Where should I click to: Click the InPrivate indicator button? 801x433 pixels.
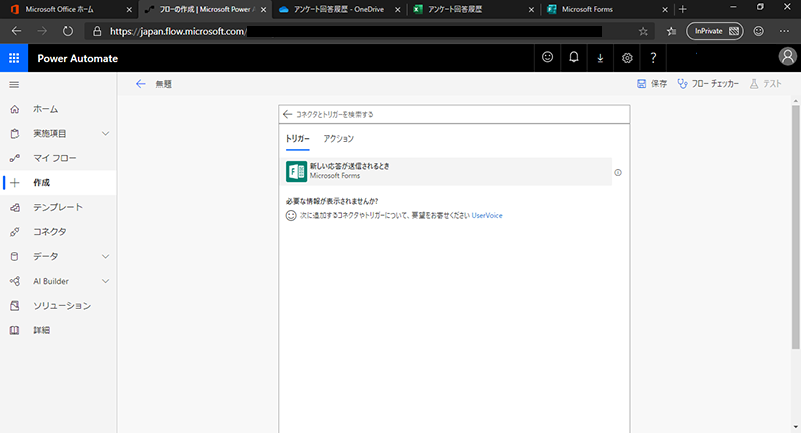click(x=715, y=31)
